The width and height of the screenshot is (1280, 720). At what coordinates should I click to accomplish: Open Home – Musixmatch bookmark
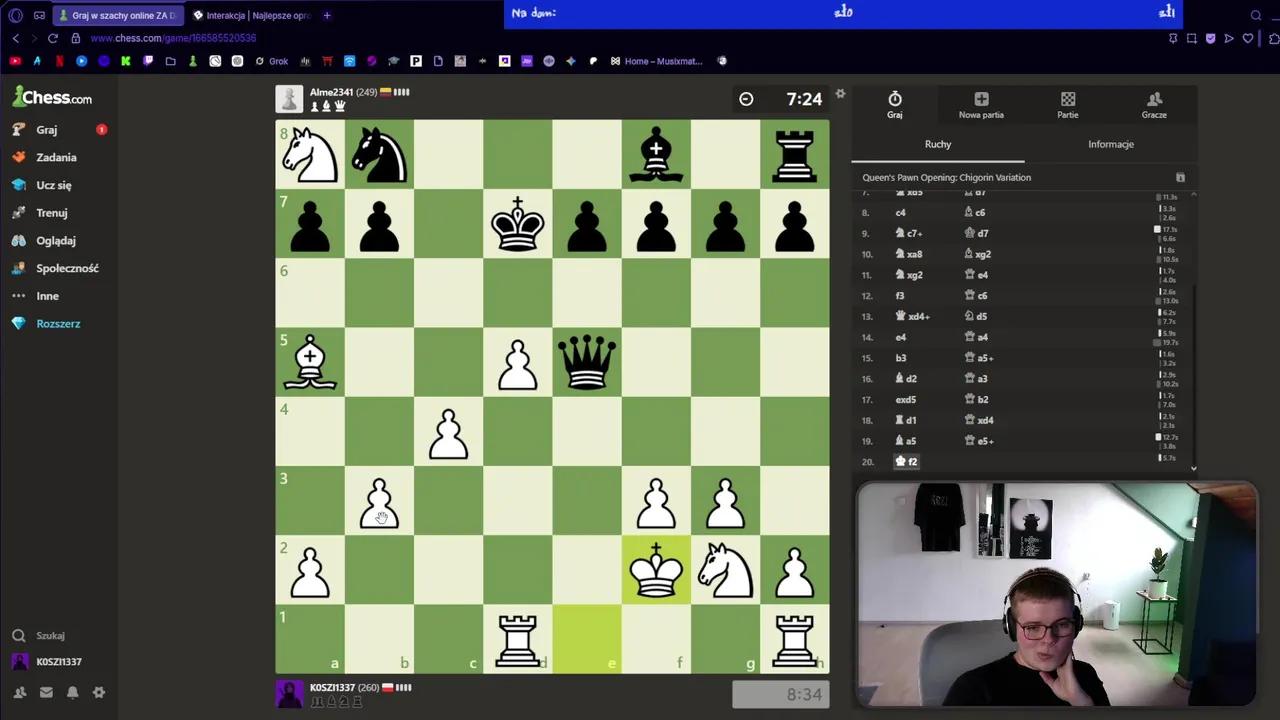pyautogui.click(x=656, y=61)
